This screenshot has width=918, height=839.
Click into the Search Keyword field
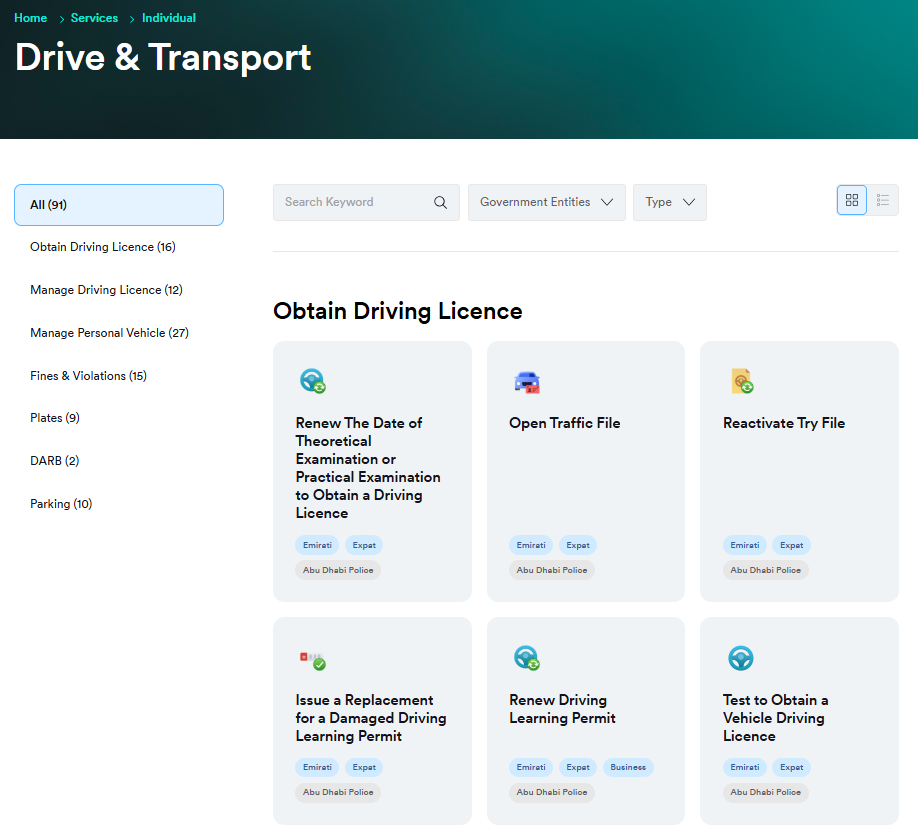click(x=350, y=202)
